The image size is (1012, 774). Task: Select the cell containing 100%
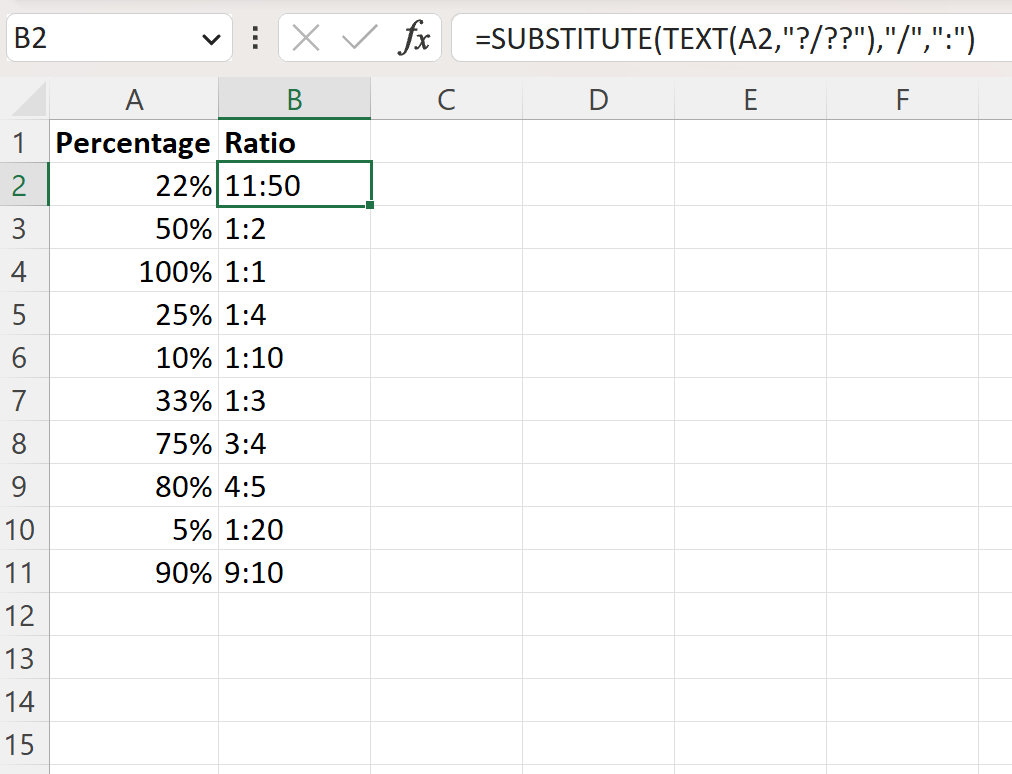[133, 271]
